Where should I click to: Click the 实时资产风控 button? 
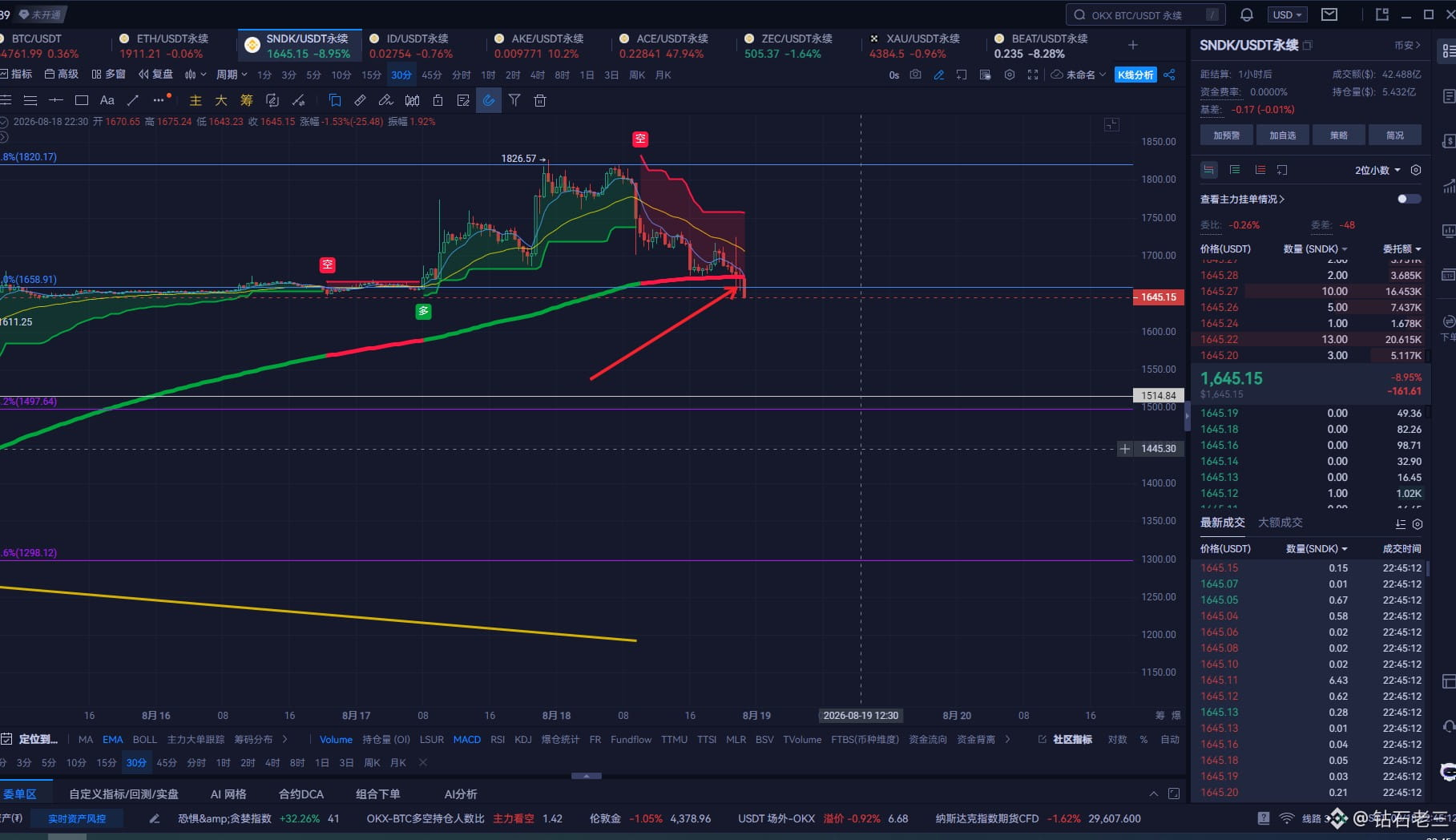pyautogui.click(x=77, y=818)
